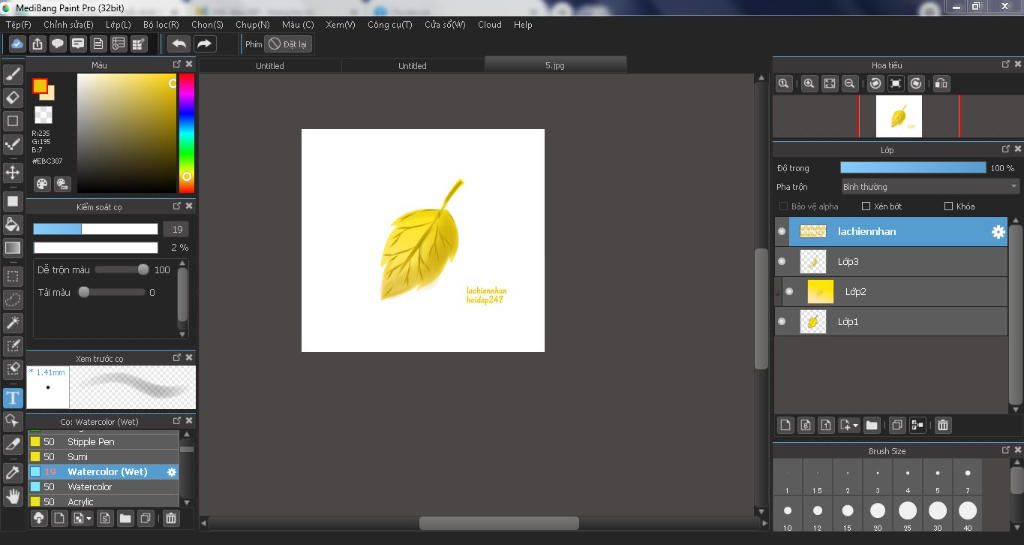1024x545 pixels.
Task: Click the Độ trong opacity slider
Action: (x=912, y=168)
